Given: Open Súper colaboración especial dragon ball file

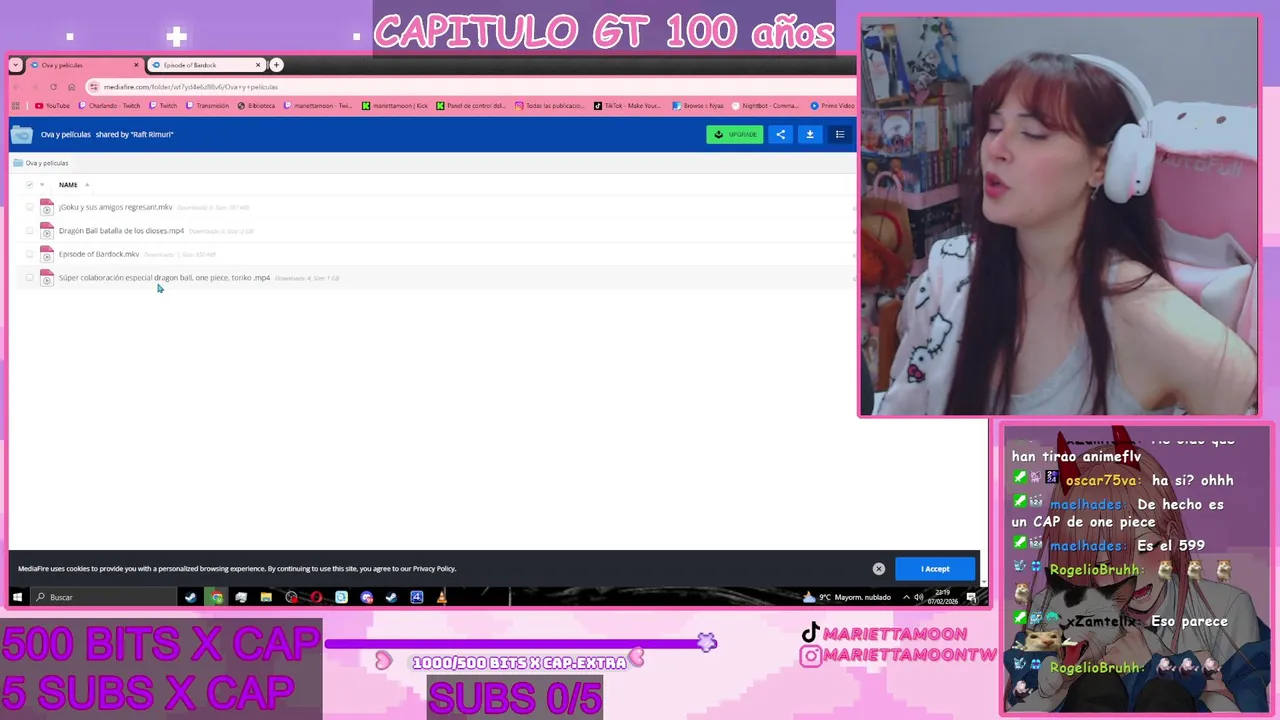Looking at the screenshot, I should tap(164, 278).
